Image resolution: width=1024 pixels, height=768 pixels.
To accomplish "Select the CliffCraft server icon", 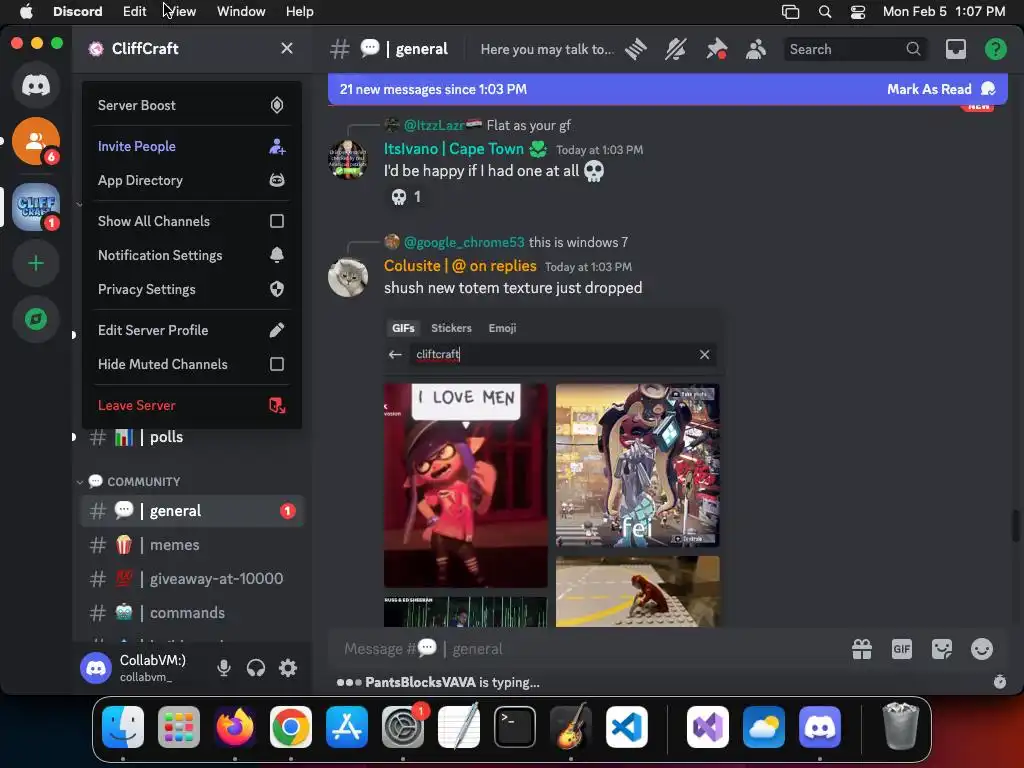I will coord(36,208).
